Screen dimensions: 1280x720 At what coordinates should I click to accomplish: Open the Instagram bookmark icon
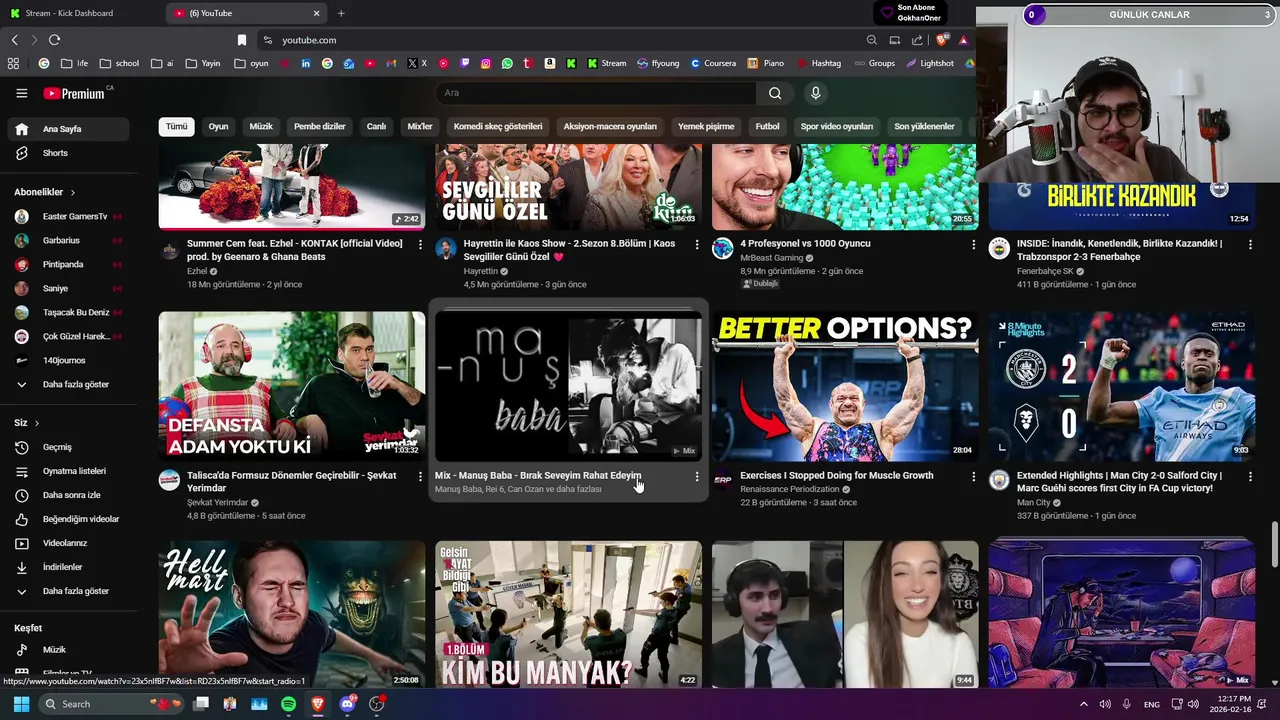click(486, 63)
